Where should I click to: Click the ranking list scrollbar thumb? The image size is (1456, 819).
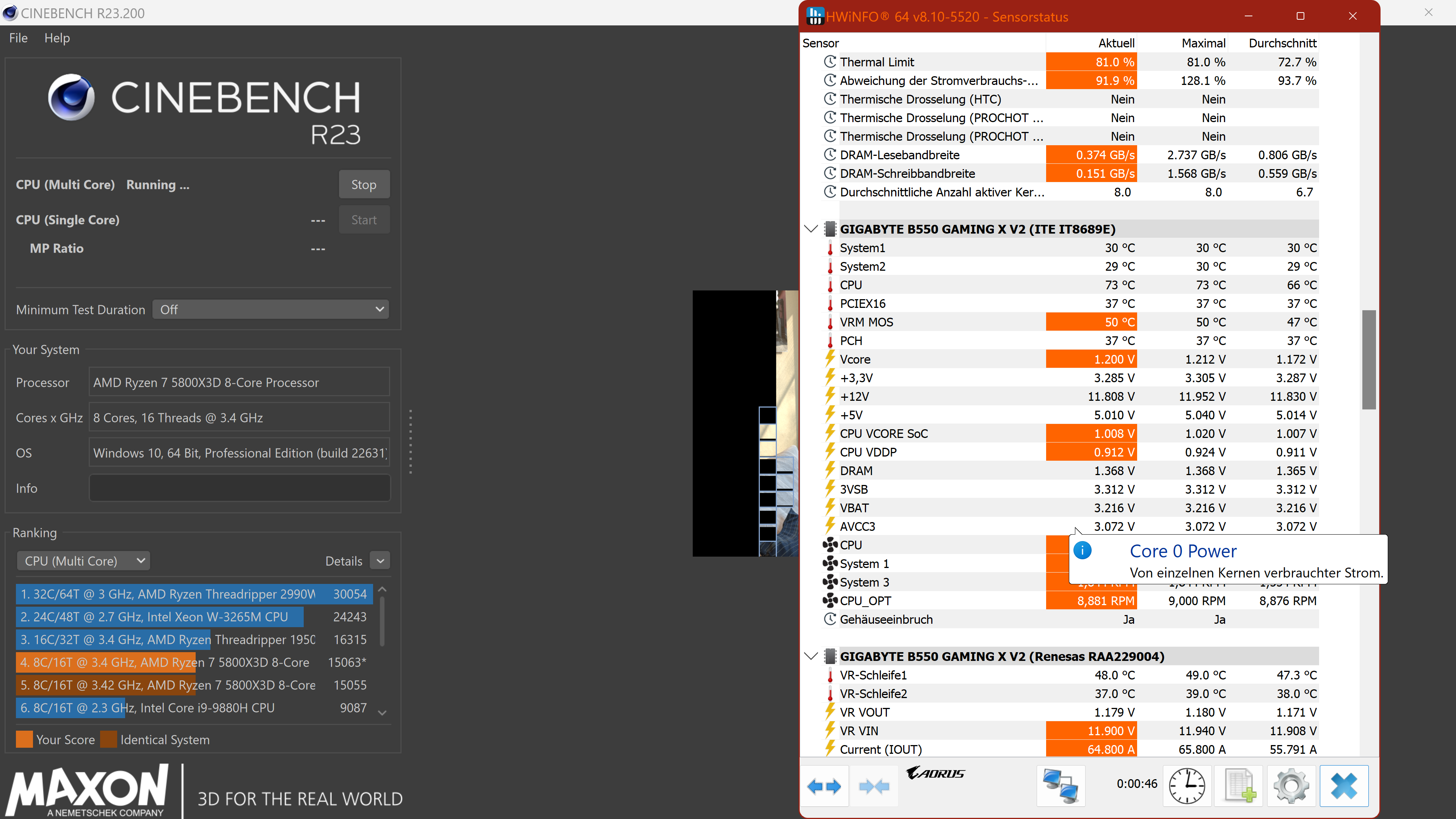pyautogui.click(x=382, y=621)
